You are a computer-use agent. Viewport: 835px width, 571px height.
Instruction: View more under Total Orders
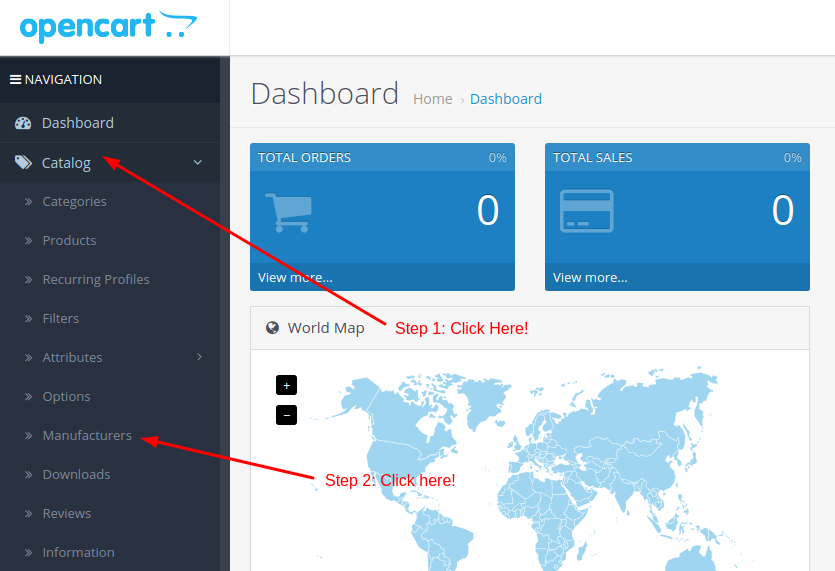tap(295, 278)
